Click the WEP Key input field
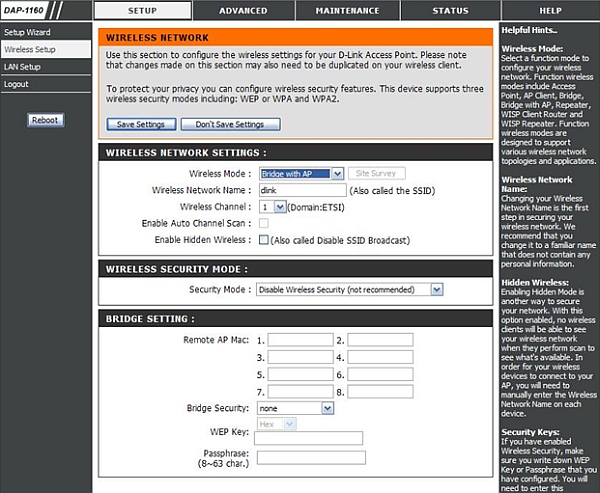600x493 pixels. (x=310, y=438)
